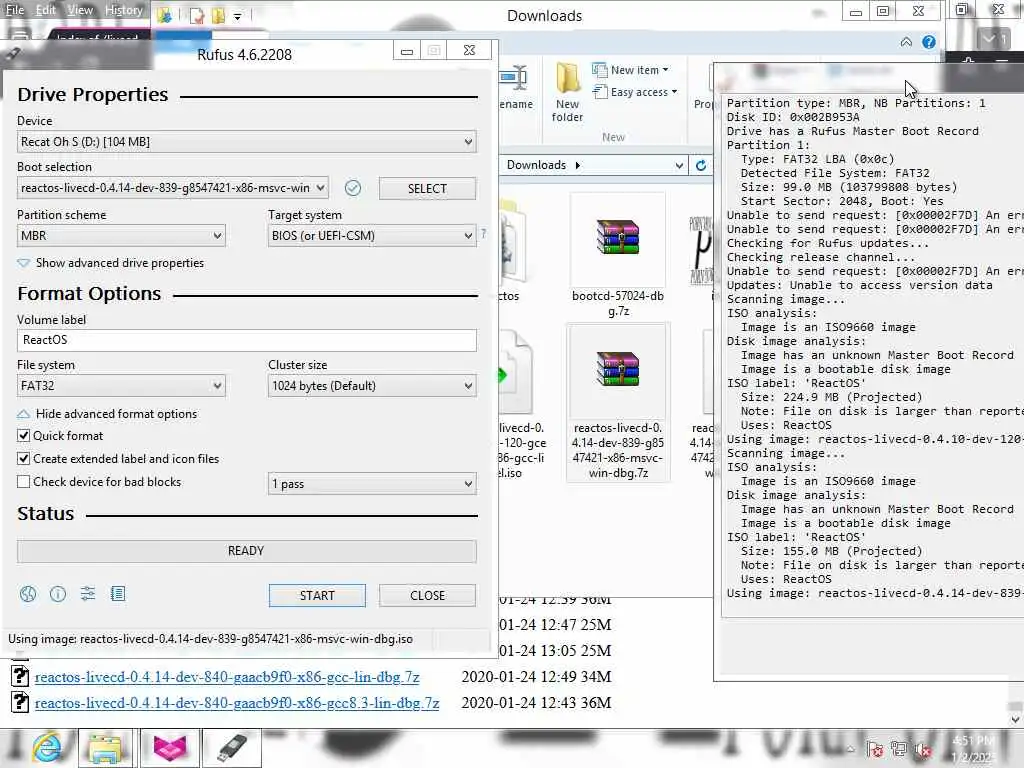This screenshot has width=1024, height=768.
Task: Click the unknown-file icon beside gcc-lin-dbg.7z link
Action: (x=20, y=676)
